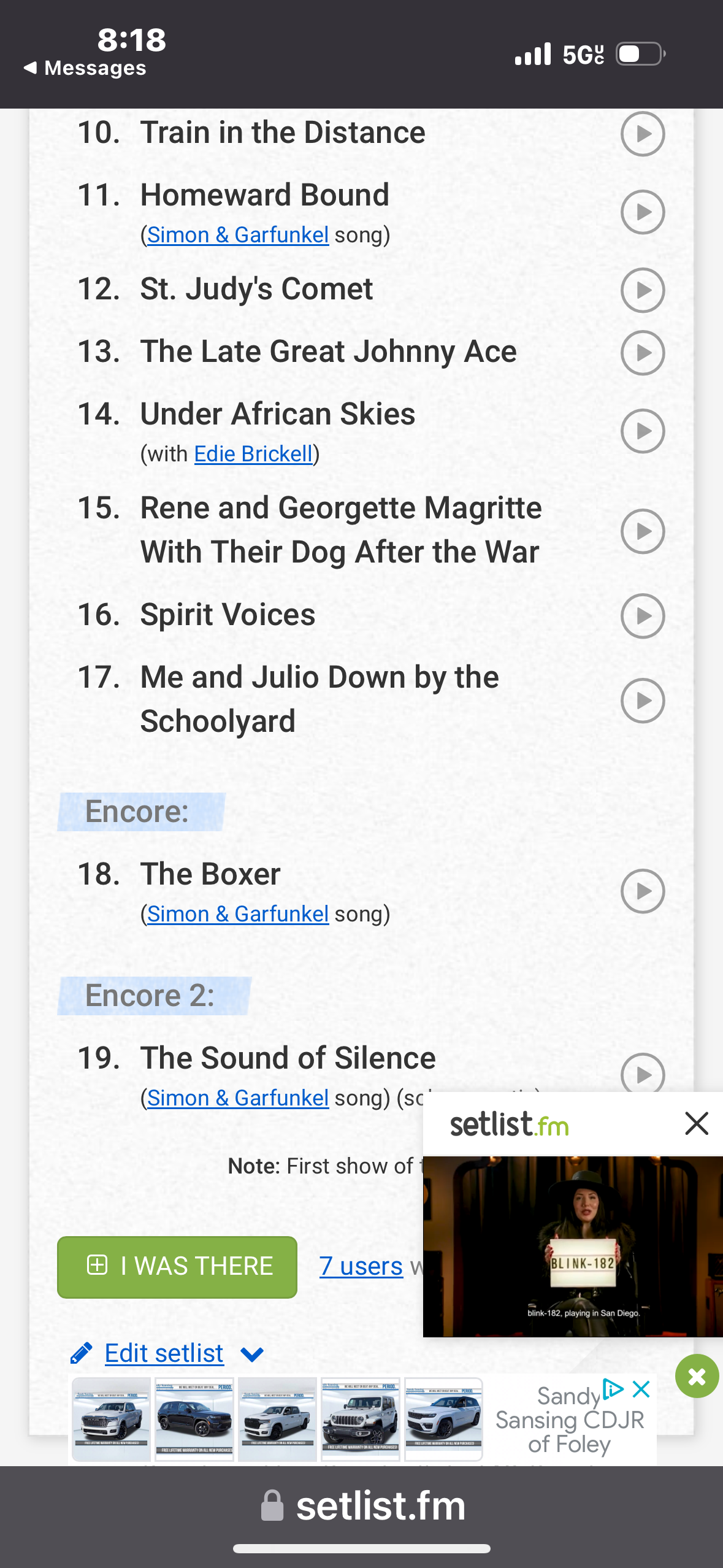This screenshot has height=1568, width=723.
Task: Click the Edit setlist link
Action: pyautogui.click(x=164, y=1353)
